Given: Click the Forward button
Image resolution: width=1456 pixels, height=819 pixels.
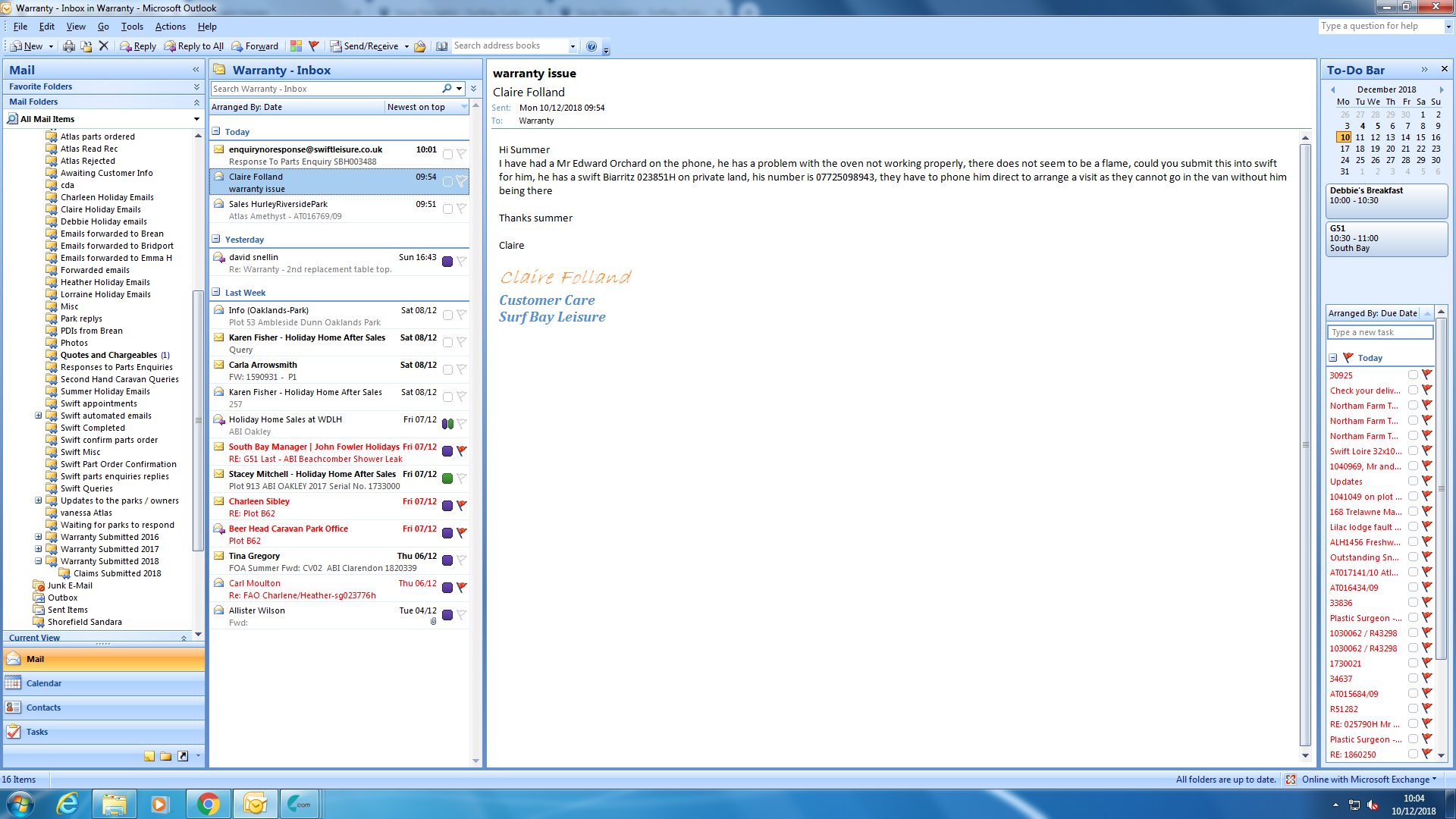Looking at the screenshot, I should [255, 46].
